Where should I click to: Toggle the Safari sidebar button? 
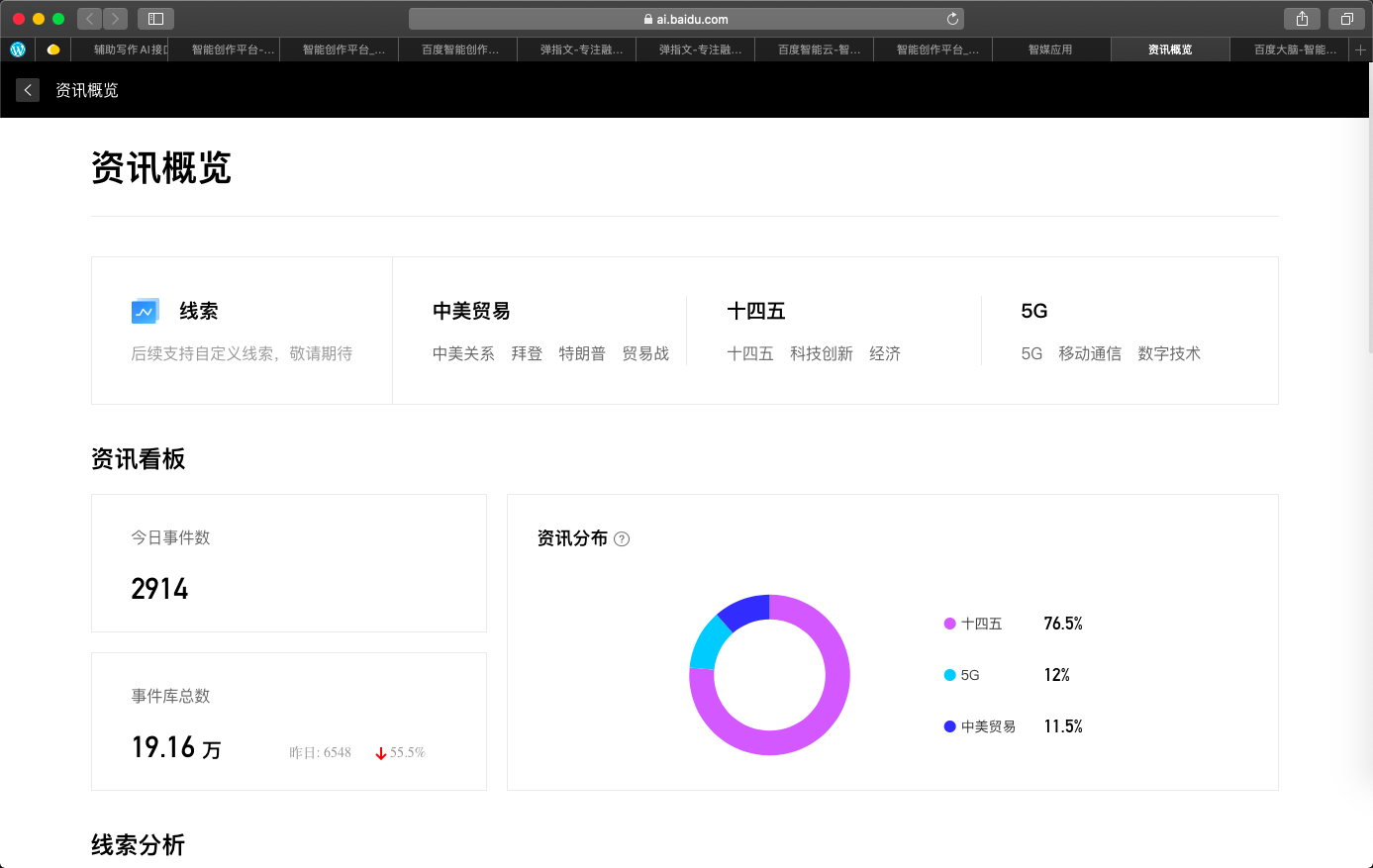pyautogui.click(x=155, y=19)
